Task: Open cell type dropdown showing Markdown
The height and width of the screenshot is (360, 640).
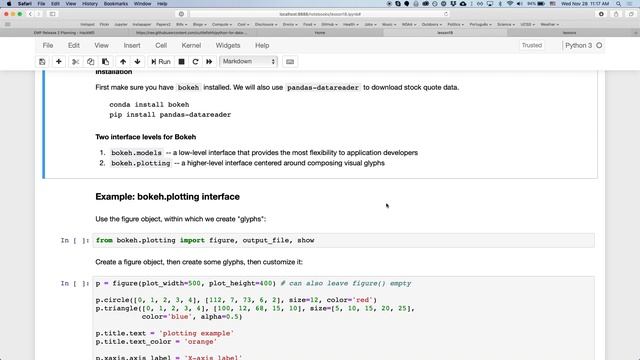Action: [x=249, y=62]
